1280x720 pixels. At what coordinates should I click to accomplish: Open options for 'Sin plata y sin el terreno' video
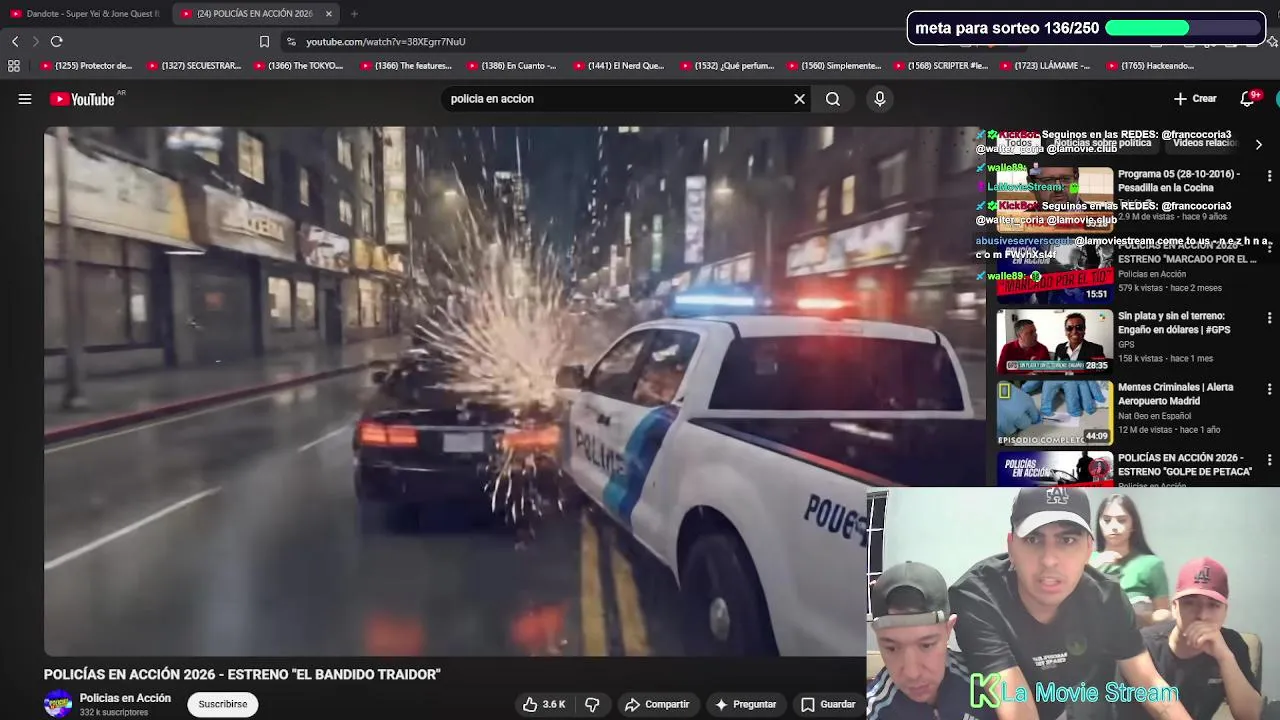pos(1269,318)
